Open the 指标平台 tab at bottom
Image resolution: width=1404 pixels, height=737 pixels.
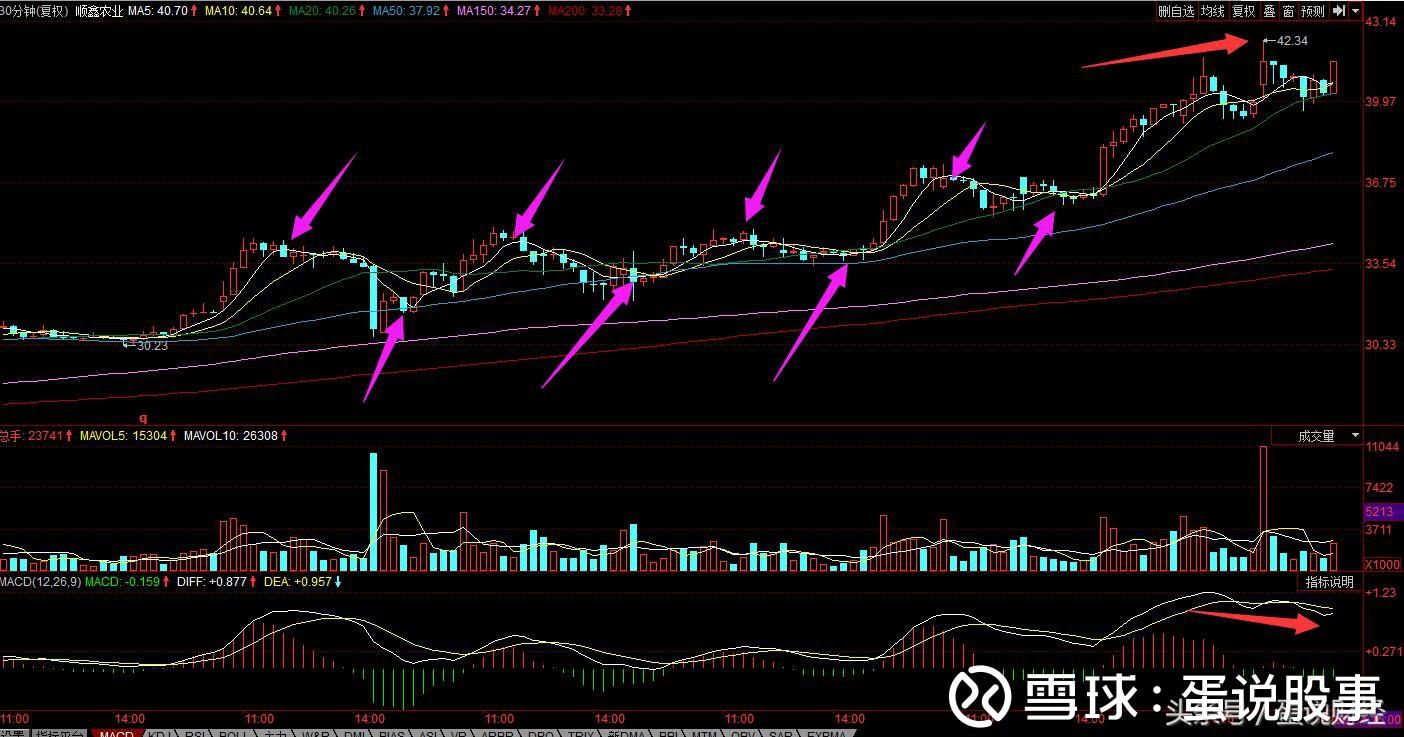(60, 732)
